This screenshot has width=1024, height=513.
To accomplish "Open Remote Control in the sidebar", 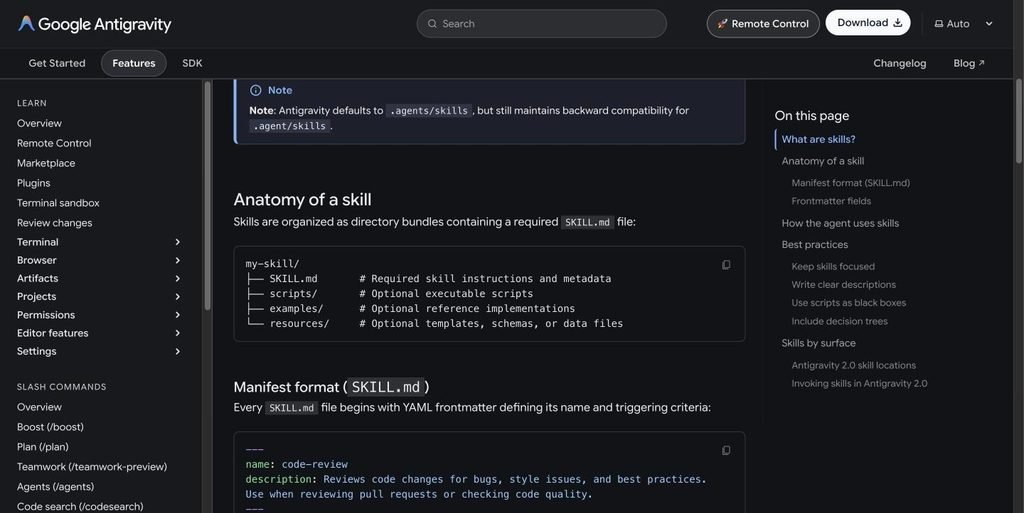I will (x=54, y=143).
